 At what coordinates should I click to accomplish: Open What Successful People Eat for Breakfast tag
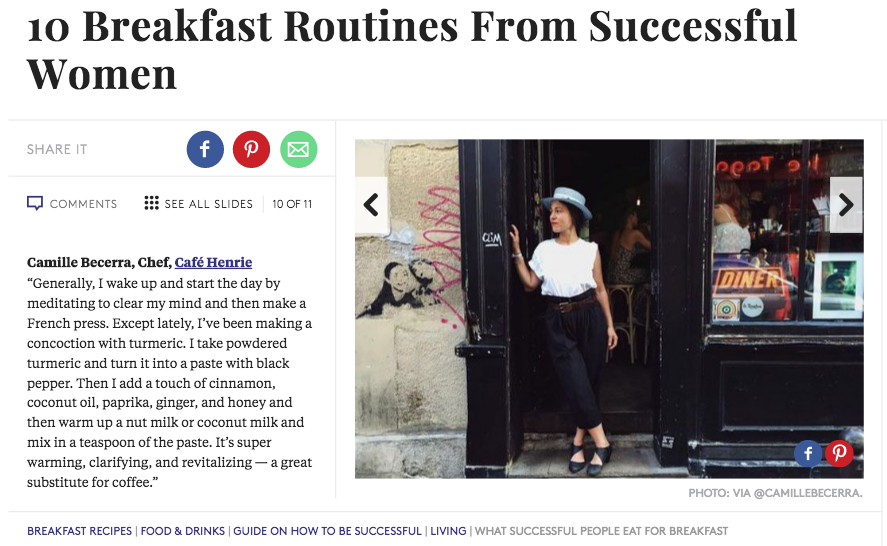(601, 531)
